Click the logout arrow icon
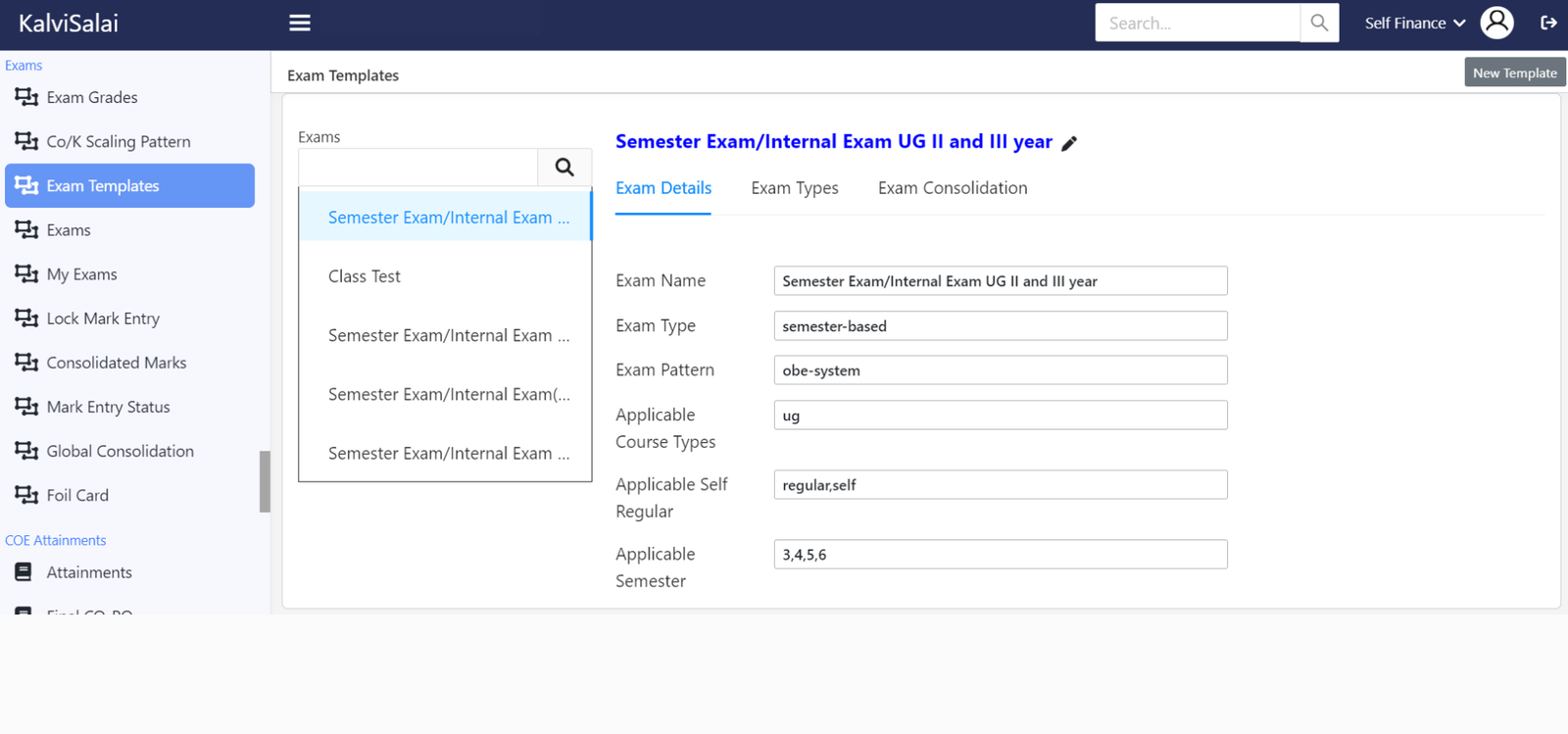Viewport: 1568px width, 734px height. 1548,23
